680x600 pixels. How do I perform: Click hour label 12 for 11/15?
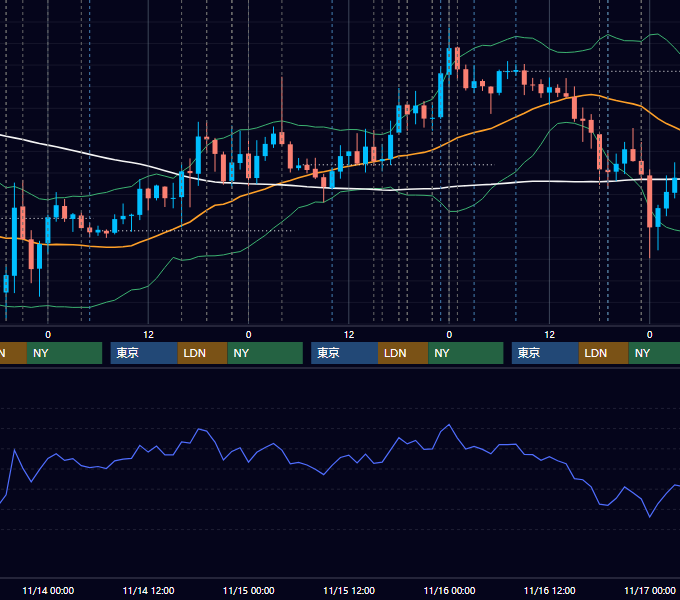click(349, 335)
